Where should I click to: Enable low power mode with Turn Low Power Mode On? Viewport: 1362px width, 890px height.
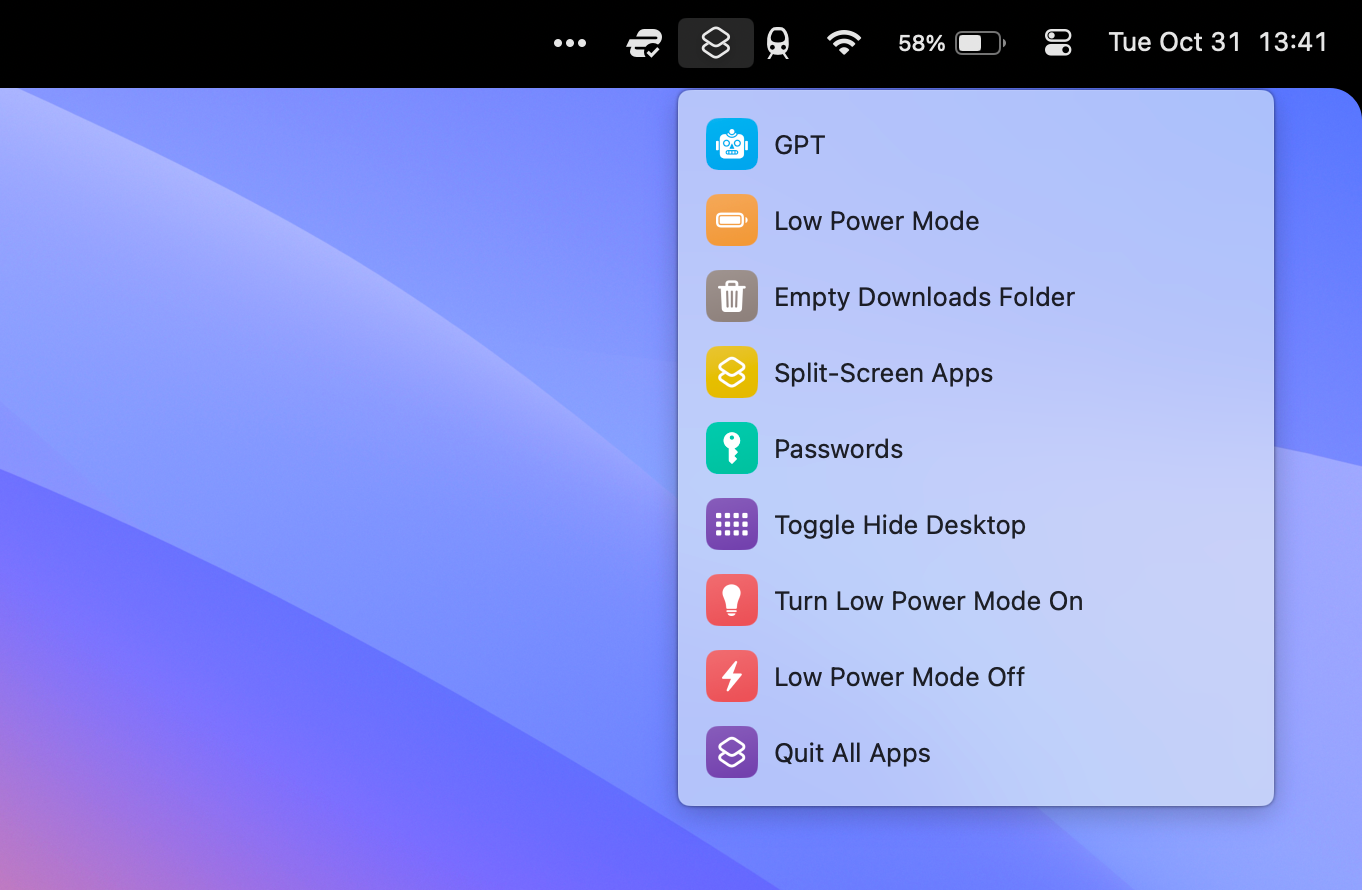[928, 600]
